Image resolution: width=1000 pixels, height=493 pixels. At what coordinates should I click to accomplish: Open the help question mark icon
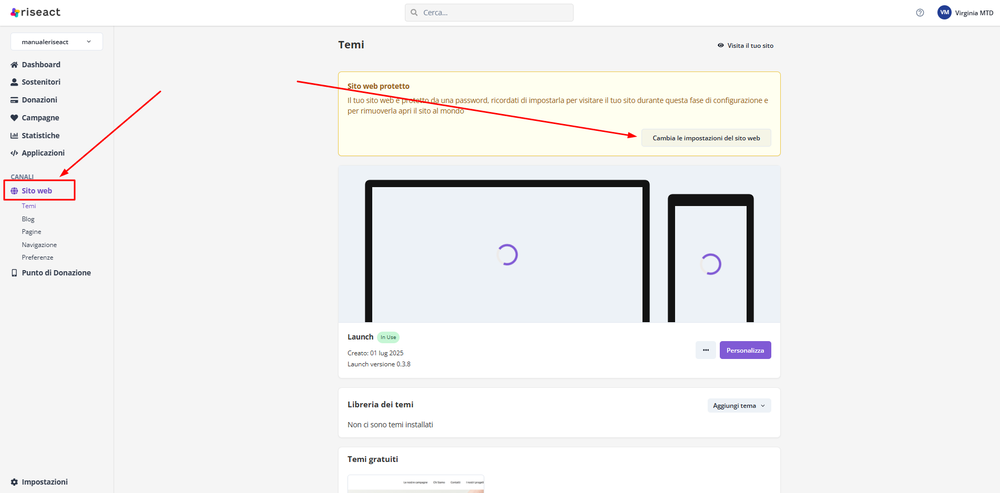[x=920, y=13]
